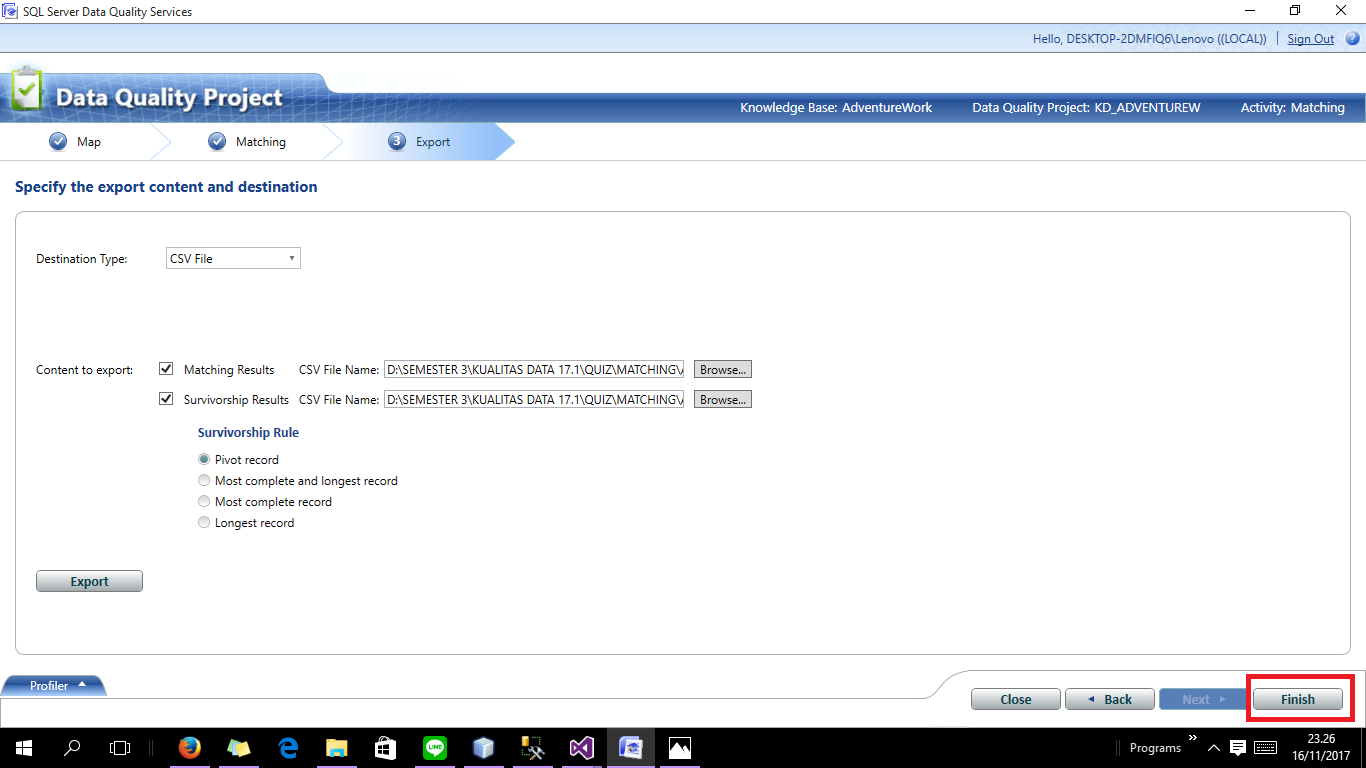Screen dimensions: 1366x768
Task: Click 'Survivorship Rule' heading
Action: click(x=248, y=433)
